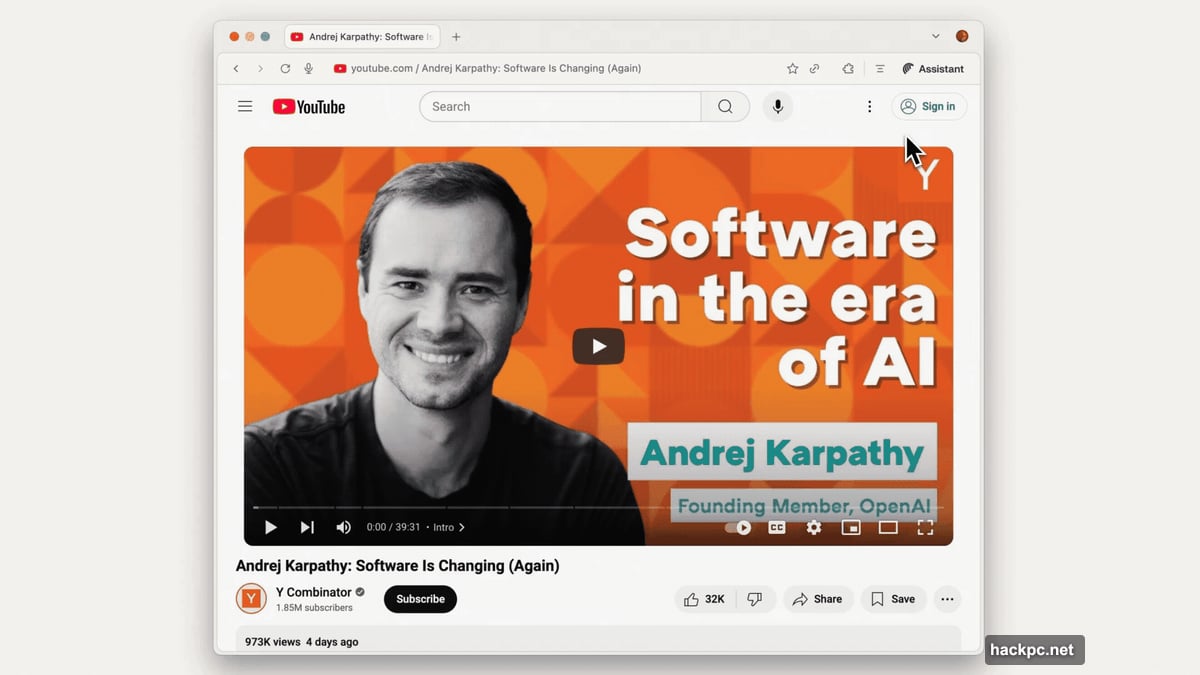This screenshot has width=1200, height=675.
Task: Expand the Intro chapter label
Action: tap(447, 527)
